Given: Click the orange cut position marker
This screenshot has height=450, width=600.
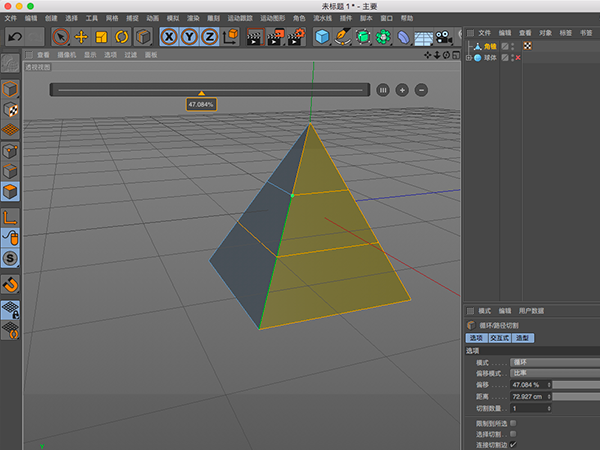Looking at the screenshot, I should point(201,93).
